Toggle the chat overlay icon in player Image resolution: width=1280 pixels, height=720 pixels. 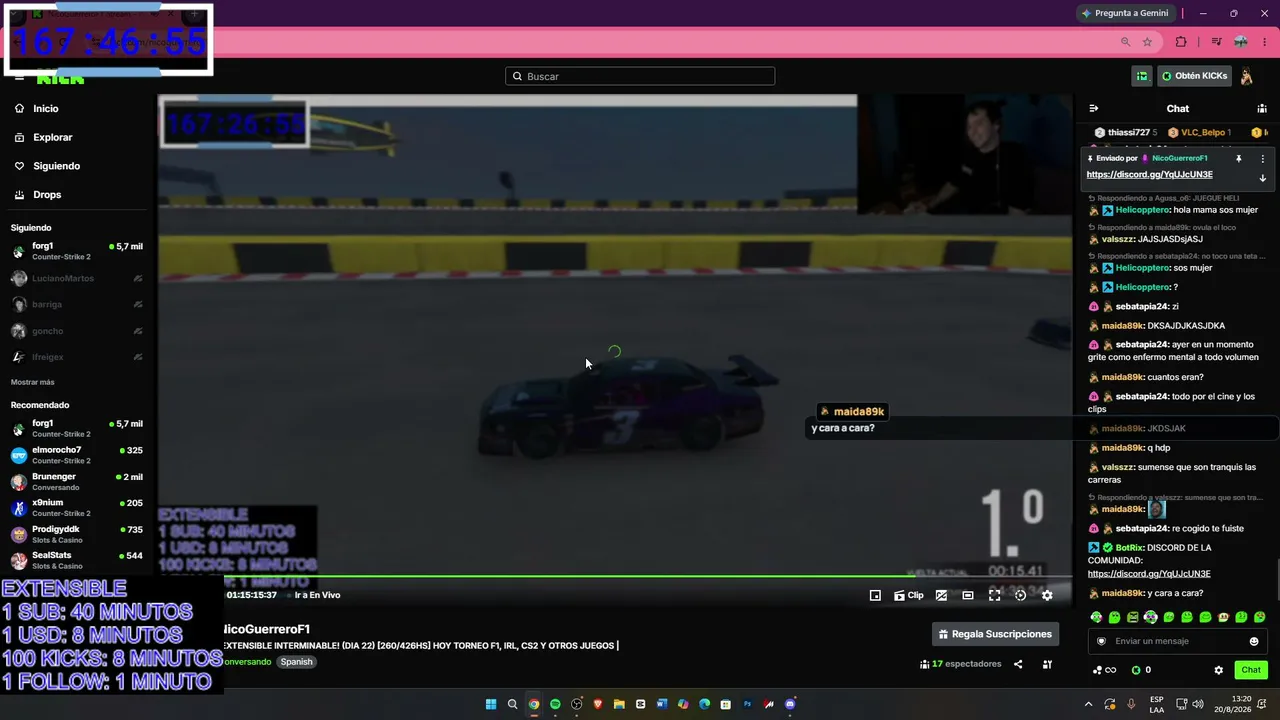tap(941, 595)
